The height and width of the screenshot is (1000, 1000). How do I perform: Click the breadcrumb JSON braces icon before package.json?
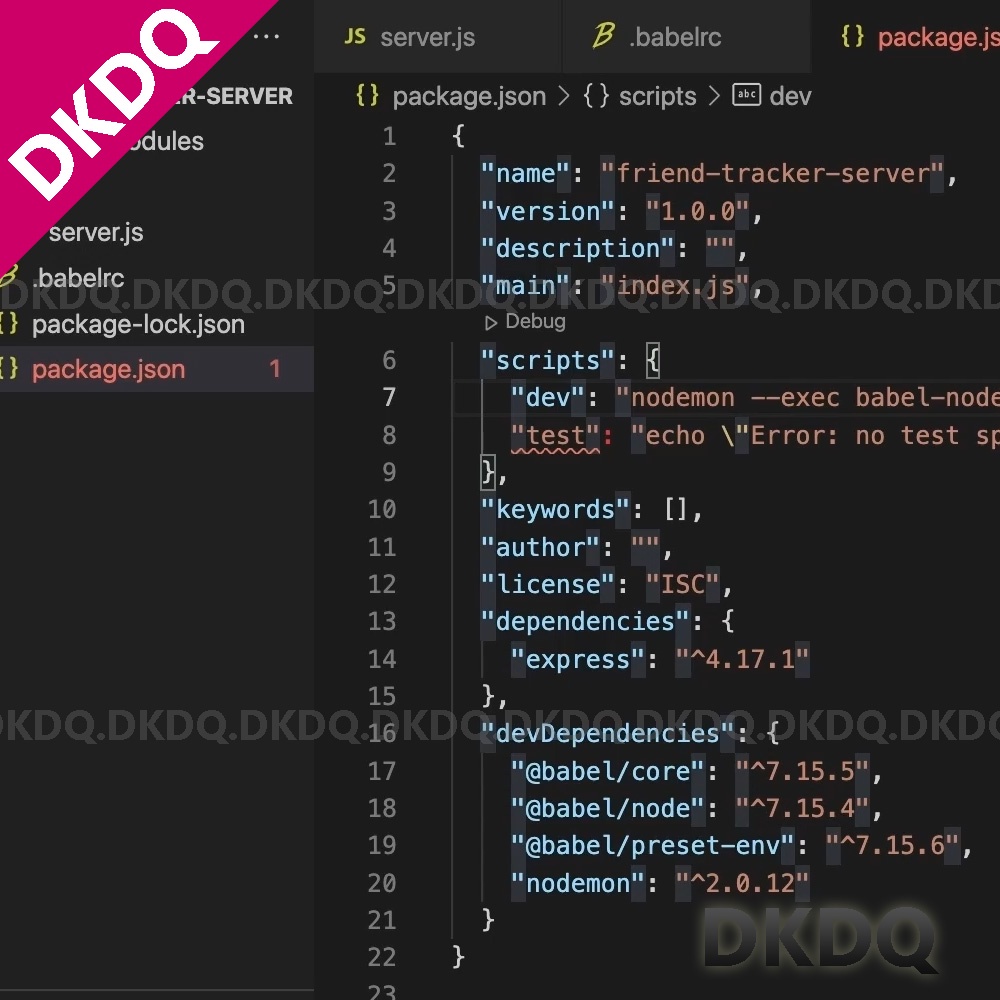point(367,96)
